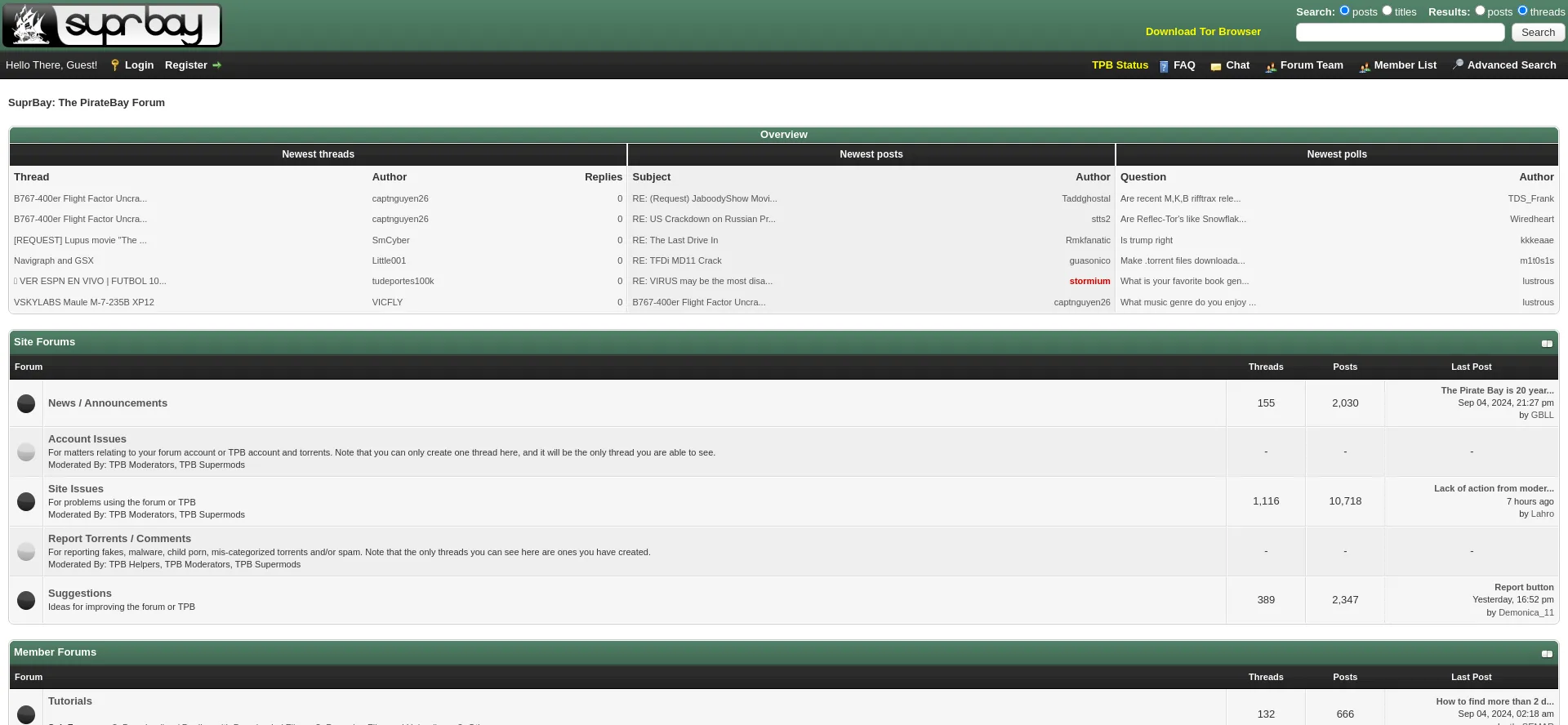Open the Register menu item
This screenshot has width=1568, height=725.
(186, 65)
